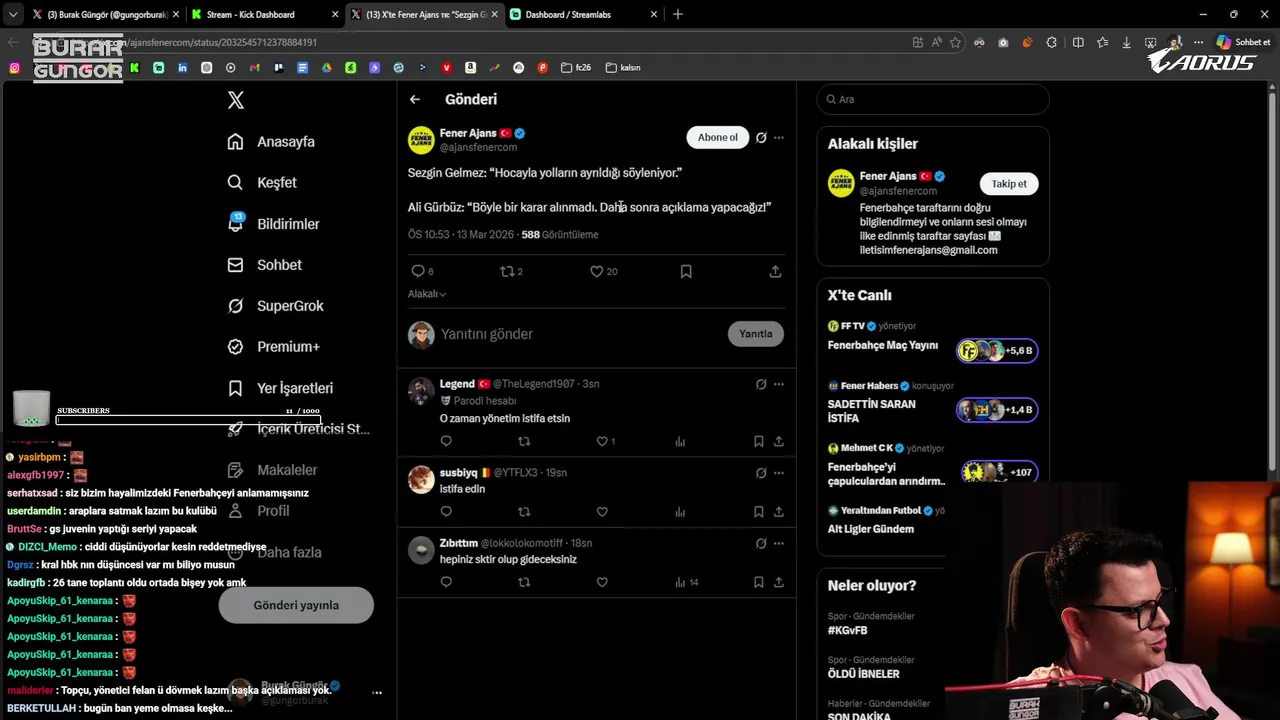The height and width of the screenshot is (720, 1280).
Task: Open Sohbet messages
Action: [264, 265]
